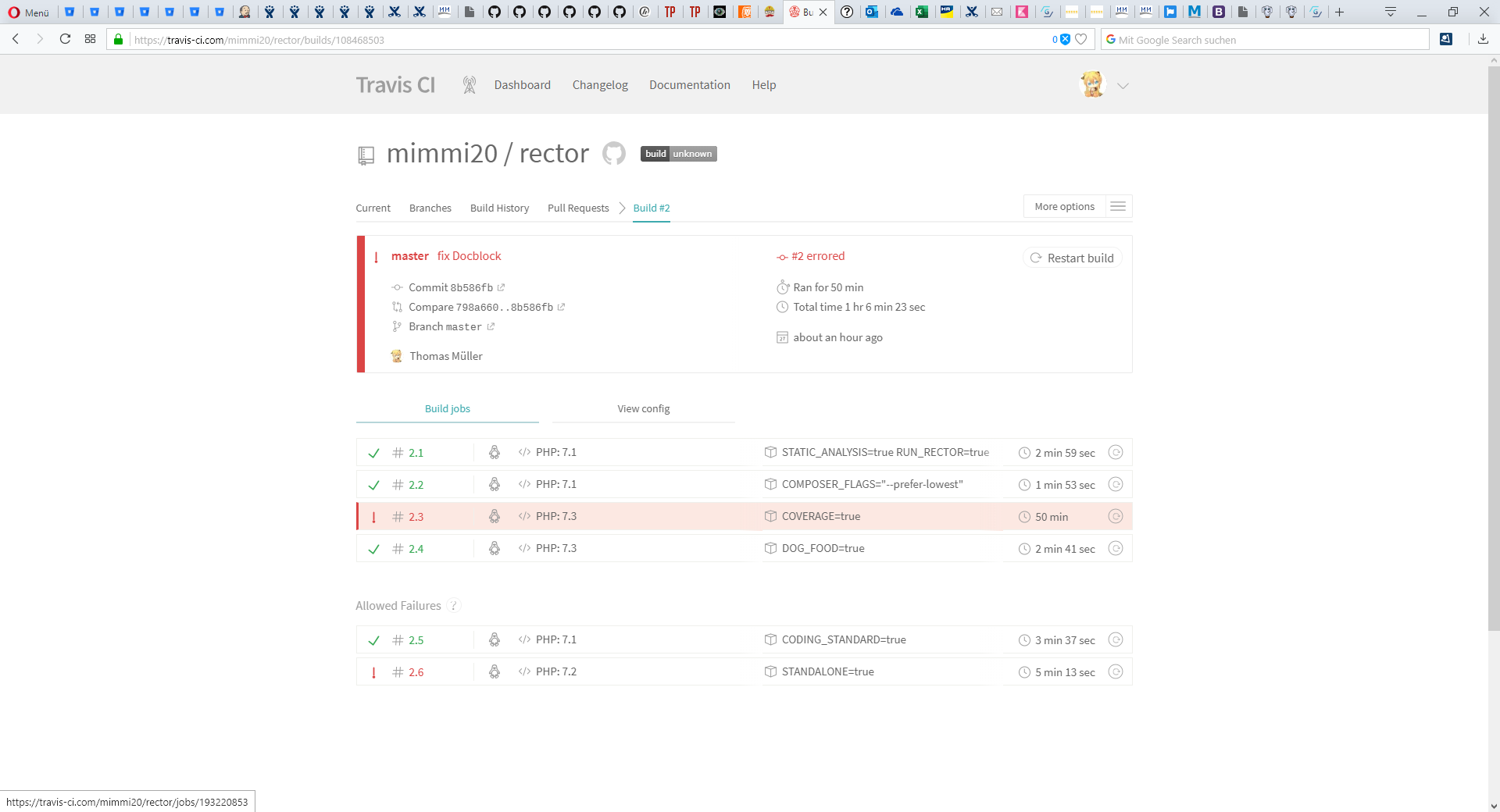The height and width of the screenshot is (812, 1500).
Task: Restart job 2.2 using its restart icon
Action: tap(1116, 484)
